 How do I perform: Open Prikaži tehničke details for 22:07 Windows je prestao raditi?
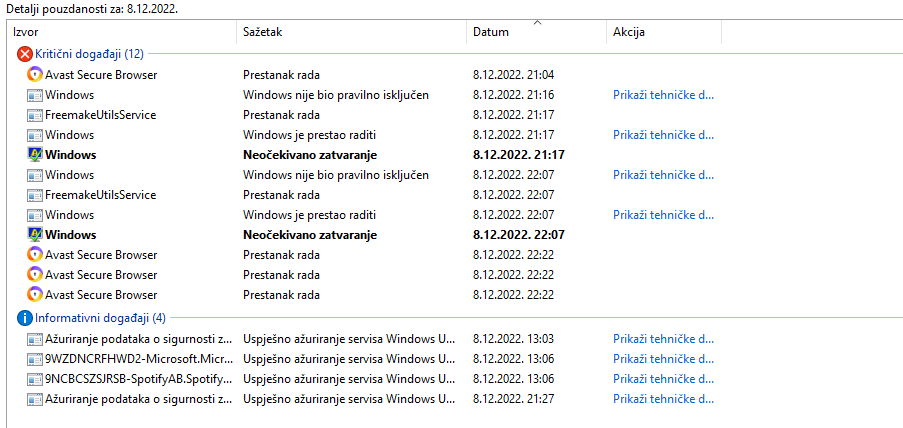pyautogui.click(x=663, y=215)
